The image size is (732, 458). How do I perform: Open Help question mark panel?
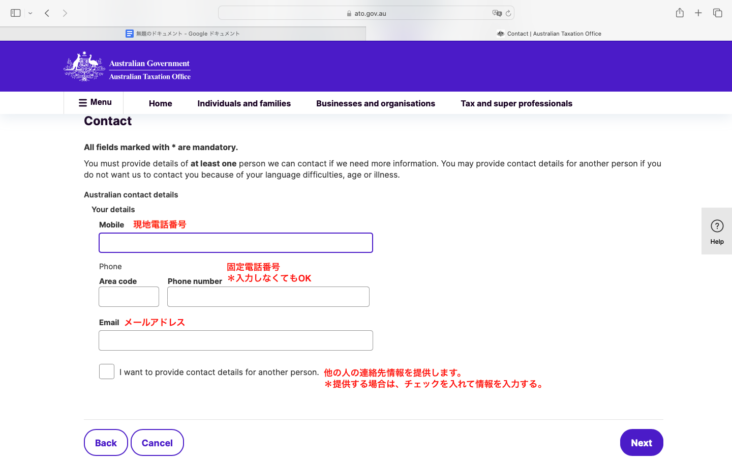pyautogui.click(x=716, y=231)
